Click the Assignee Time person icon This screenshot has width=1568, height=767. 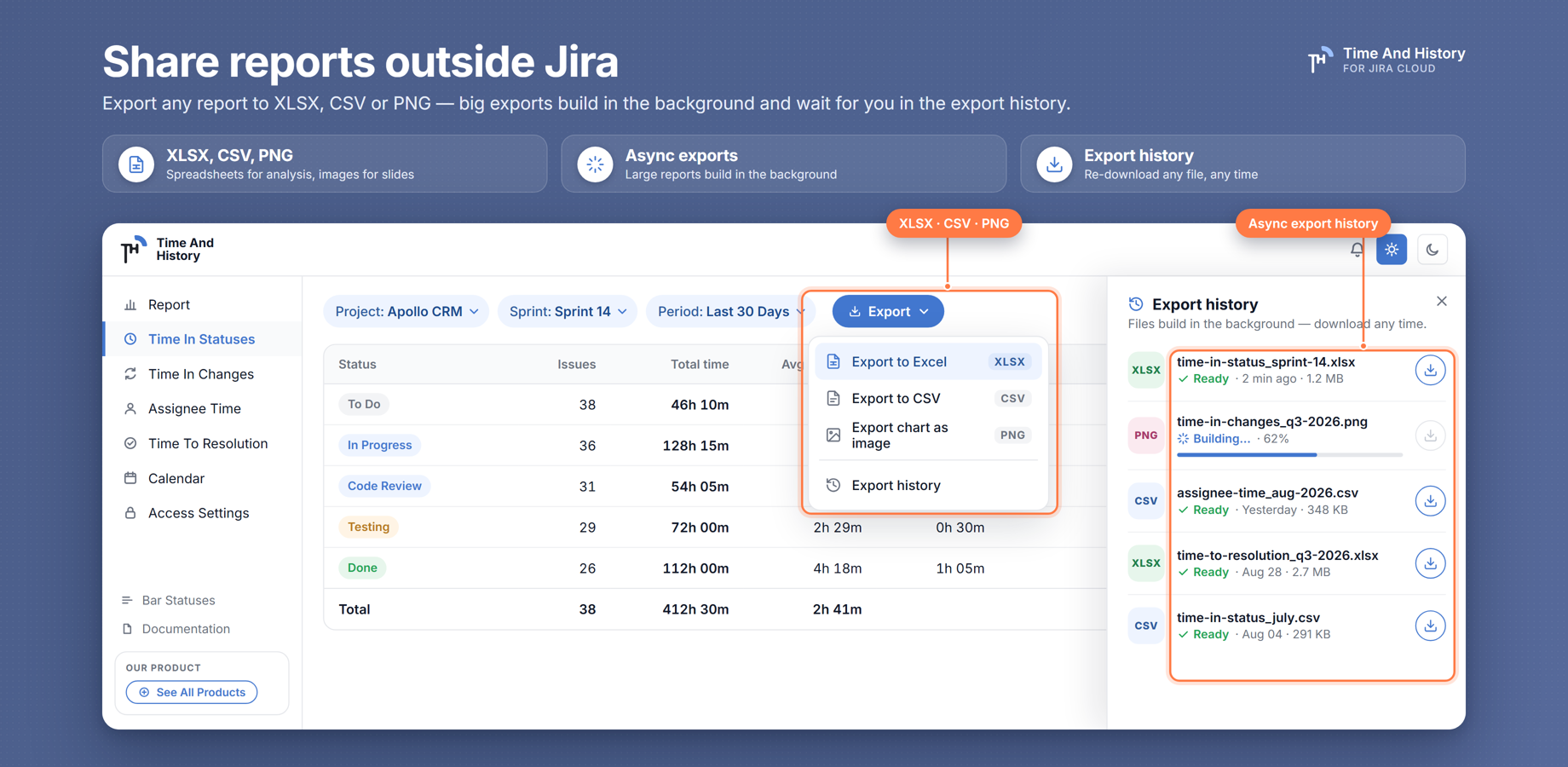point(130,409)
